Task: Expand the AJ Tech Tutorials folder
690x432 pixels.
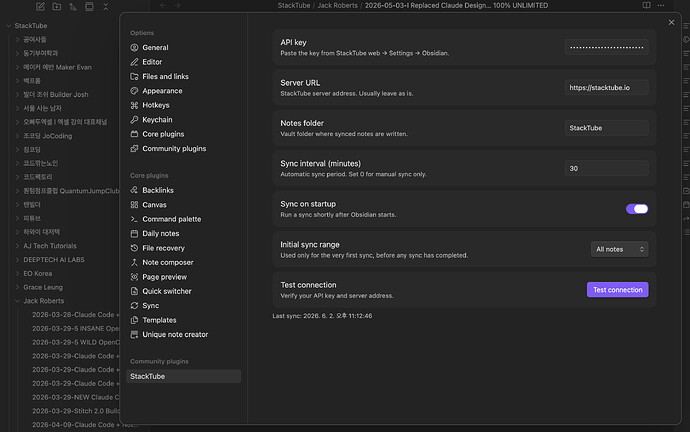Action: point(18,245)
